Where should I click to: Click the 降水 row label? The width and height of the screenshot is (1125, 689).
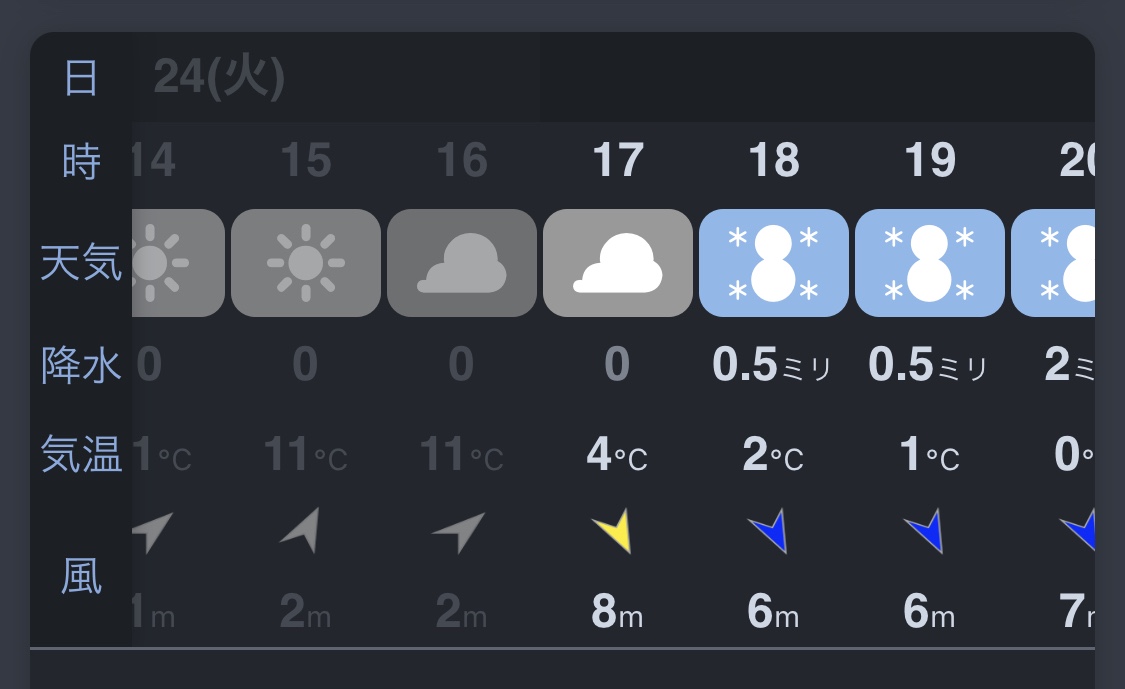click(81, 366)
